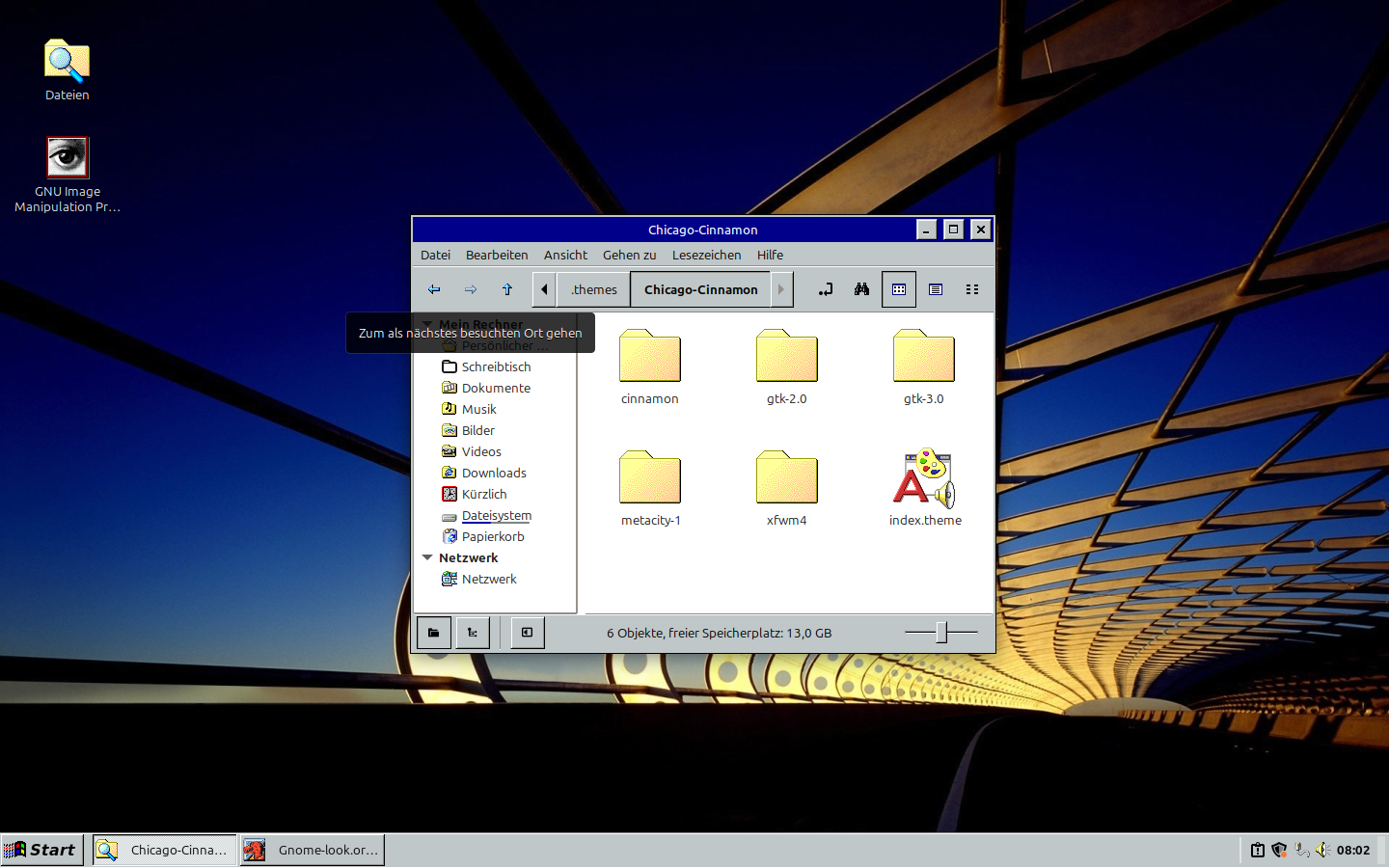
Task: Hide the sidebar with the collapse button
Action: [528, 633]
